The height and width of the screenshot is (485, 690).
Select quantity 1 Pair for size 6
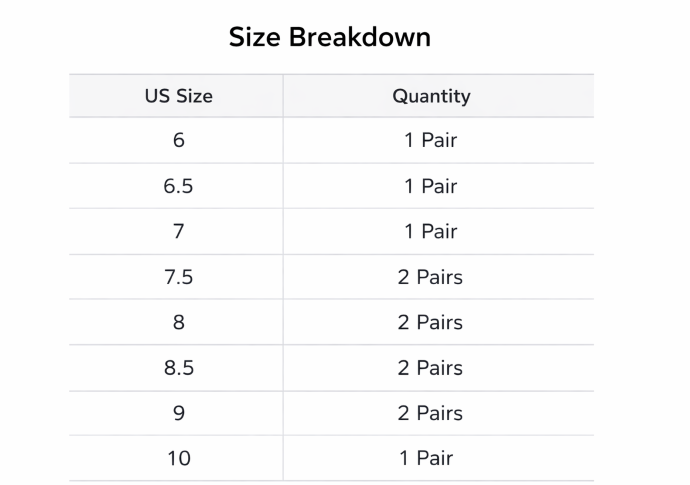pos(430,140)
